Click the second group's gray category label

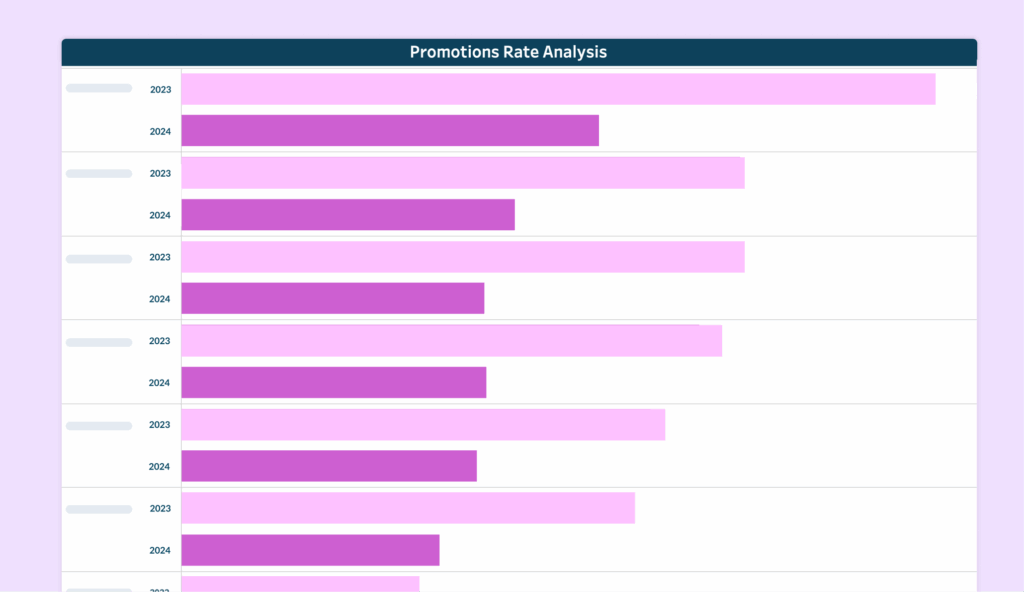pos(99,173)
